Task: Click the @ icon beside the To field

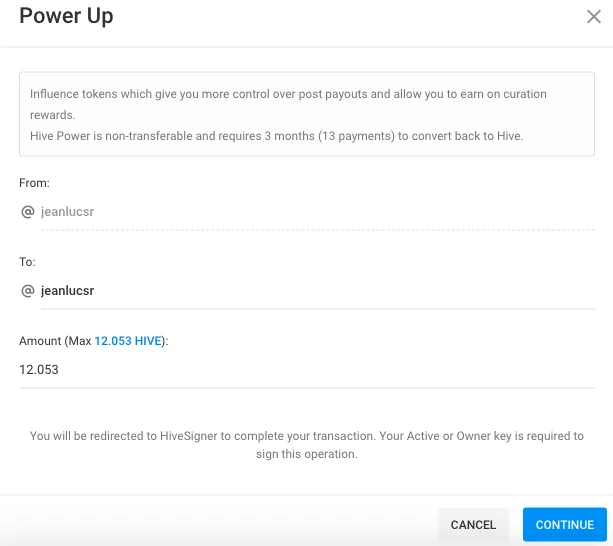Action: [x=28, y=291]
